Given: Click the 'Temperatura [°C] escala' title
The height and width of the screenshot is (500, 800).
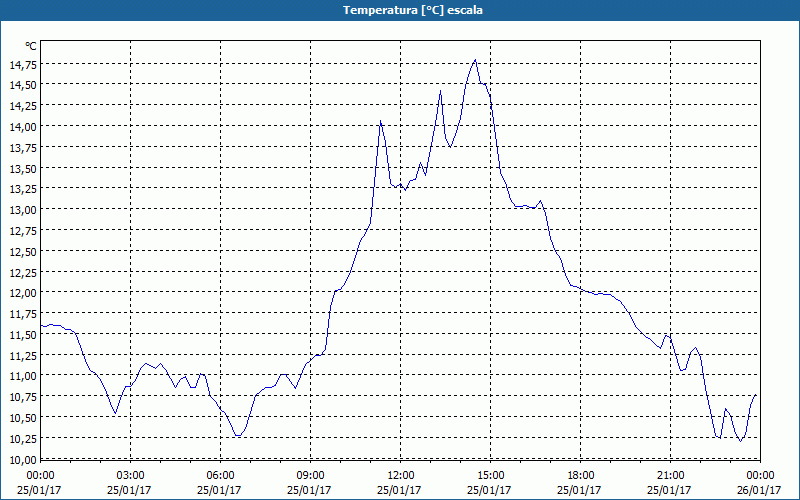Looking at the screenshot, I should point(413,10).
